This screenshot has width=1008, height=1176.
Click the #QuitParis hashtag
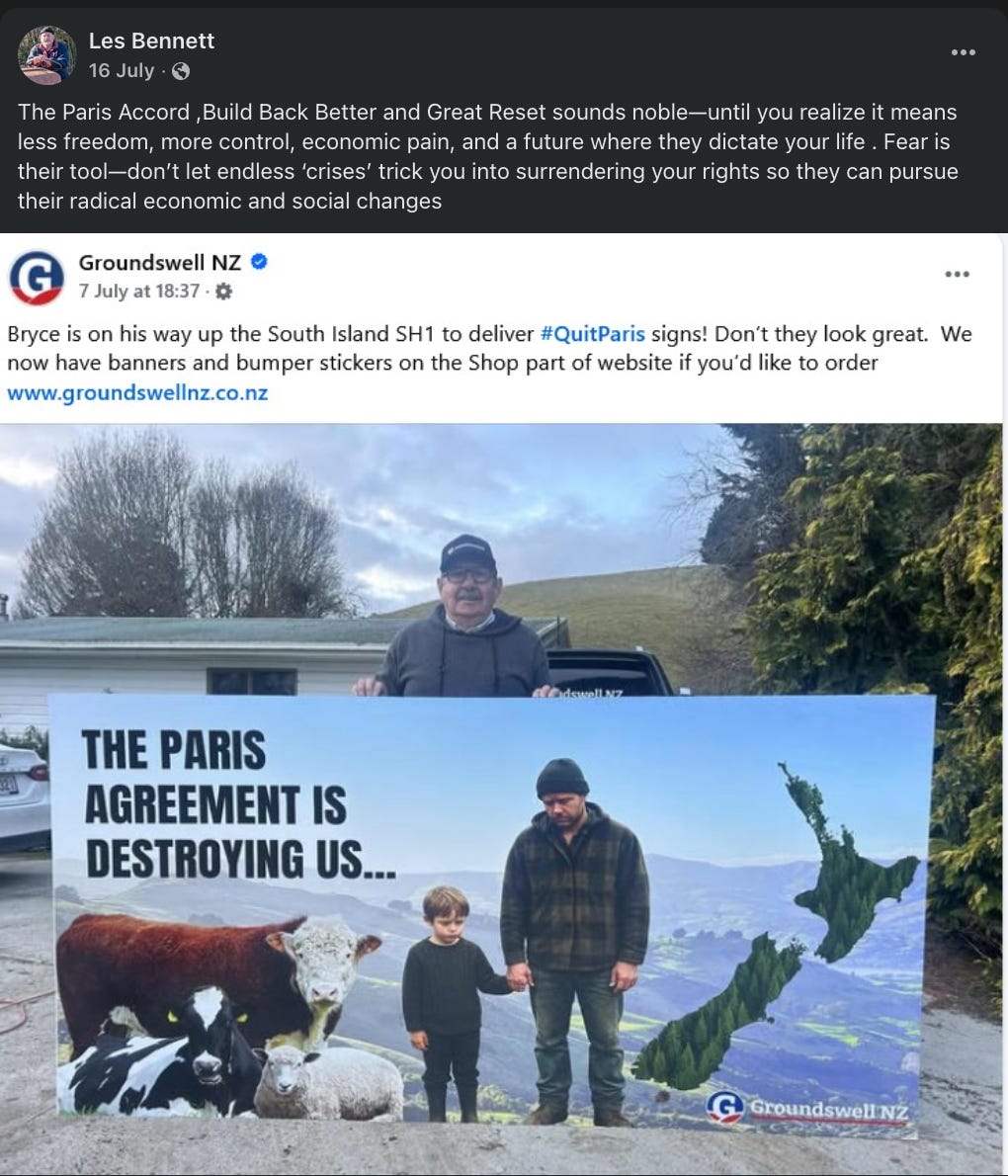pos(593,334)
